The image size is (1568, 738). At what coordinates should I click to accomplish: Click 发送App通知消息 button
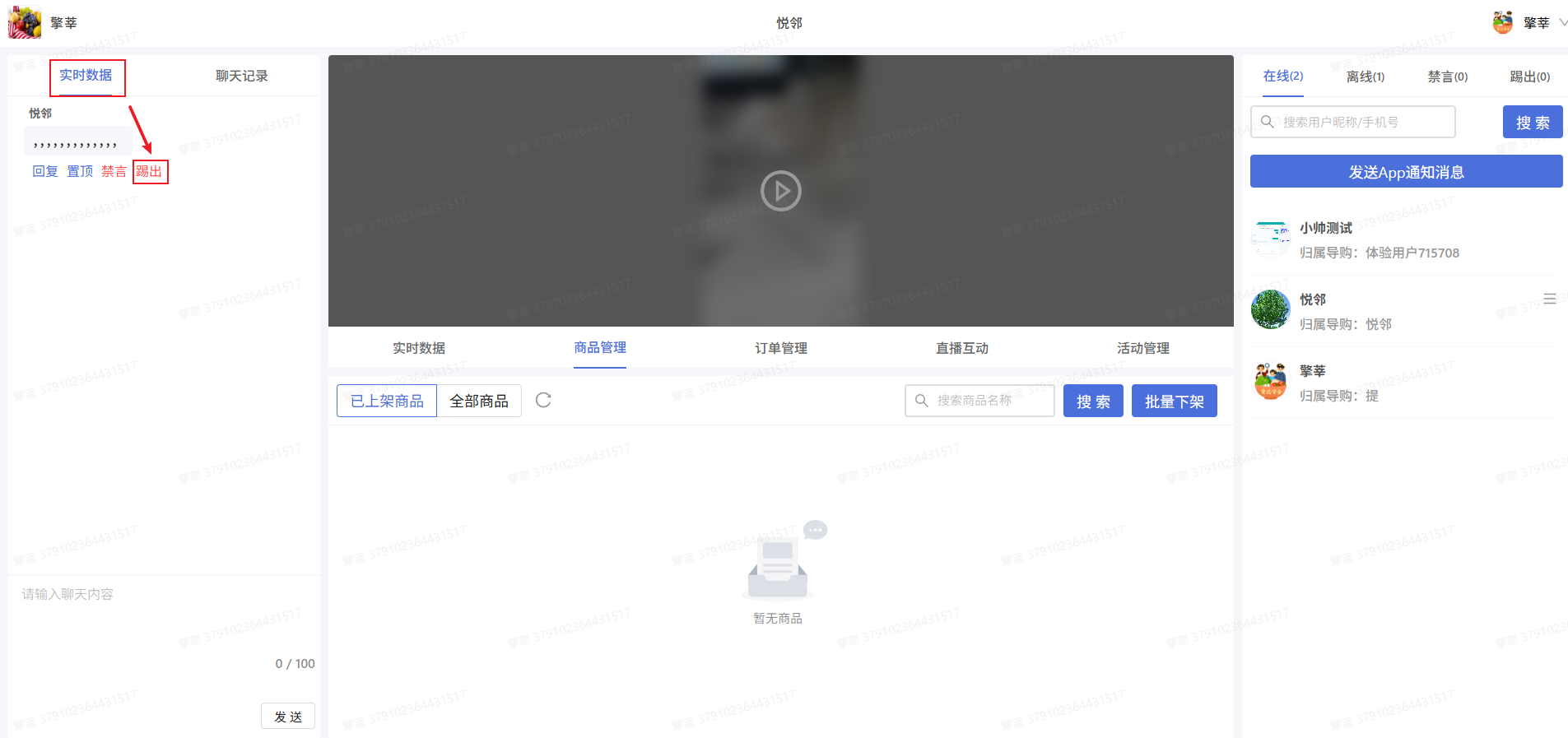pyautogui.click(x=1406, y=172)
